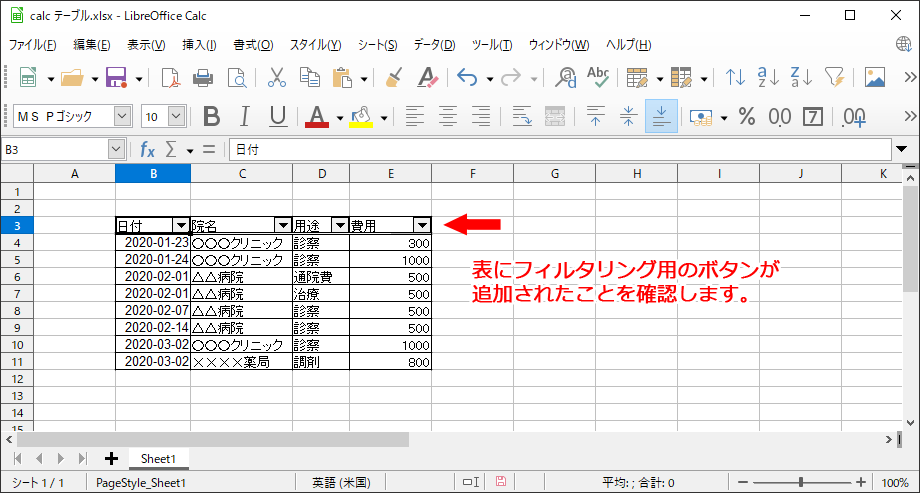Image resolution: width=920 pixels, height=493 pixels.
Task: Toggle print preview icon
Action: coord(236,77)
